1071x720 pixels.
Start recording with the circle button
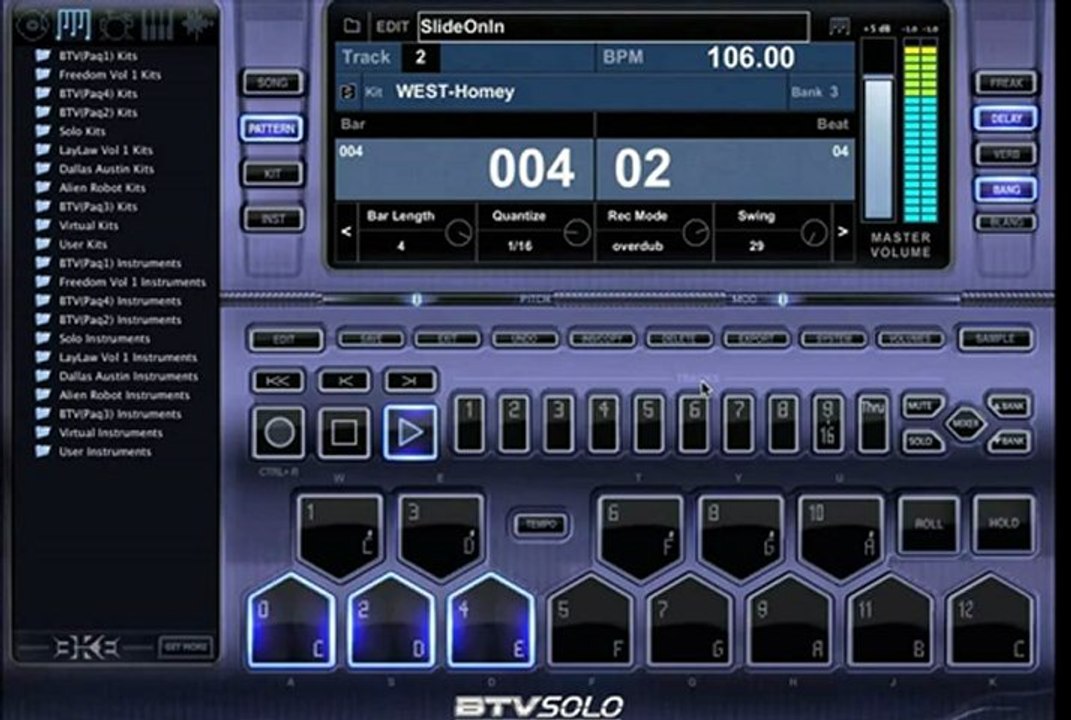[279, 432]
